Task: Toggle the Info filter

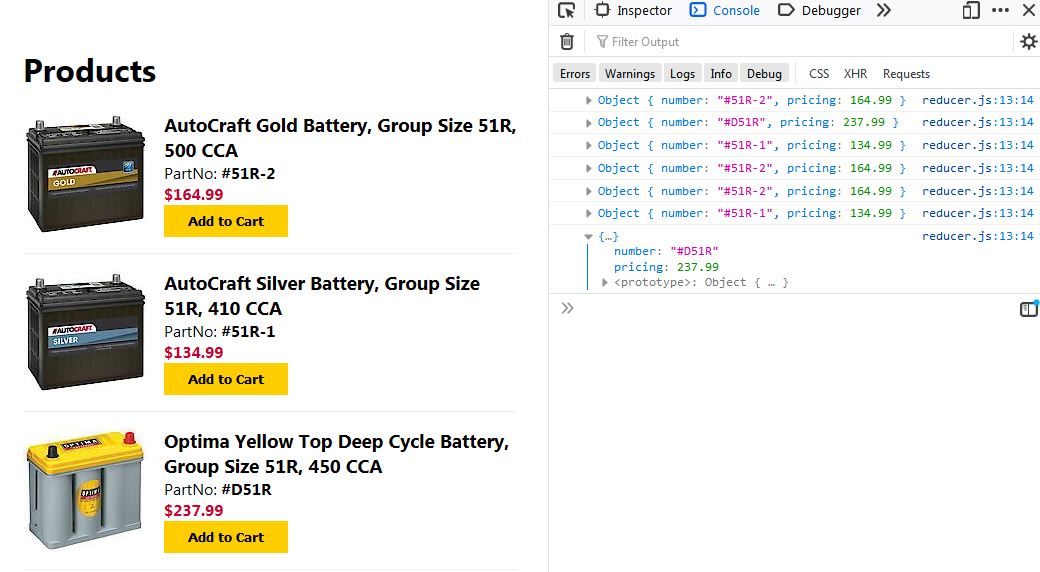Action: pos(721,74)
